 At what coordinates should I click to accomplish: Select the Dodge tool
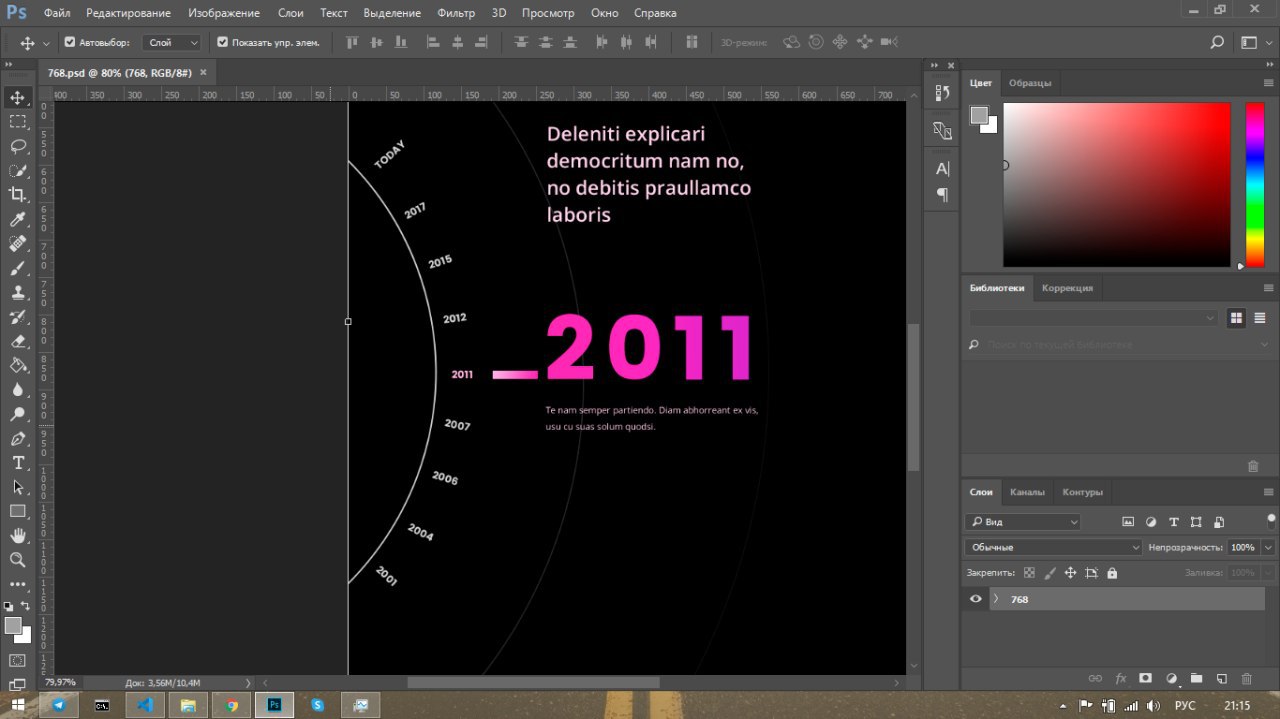pos(17,414)
